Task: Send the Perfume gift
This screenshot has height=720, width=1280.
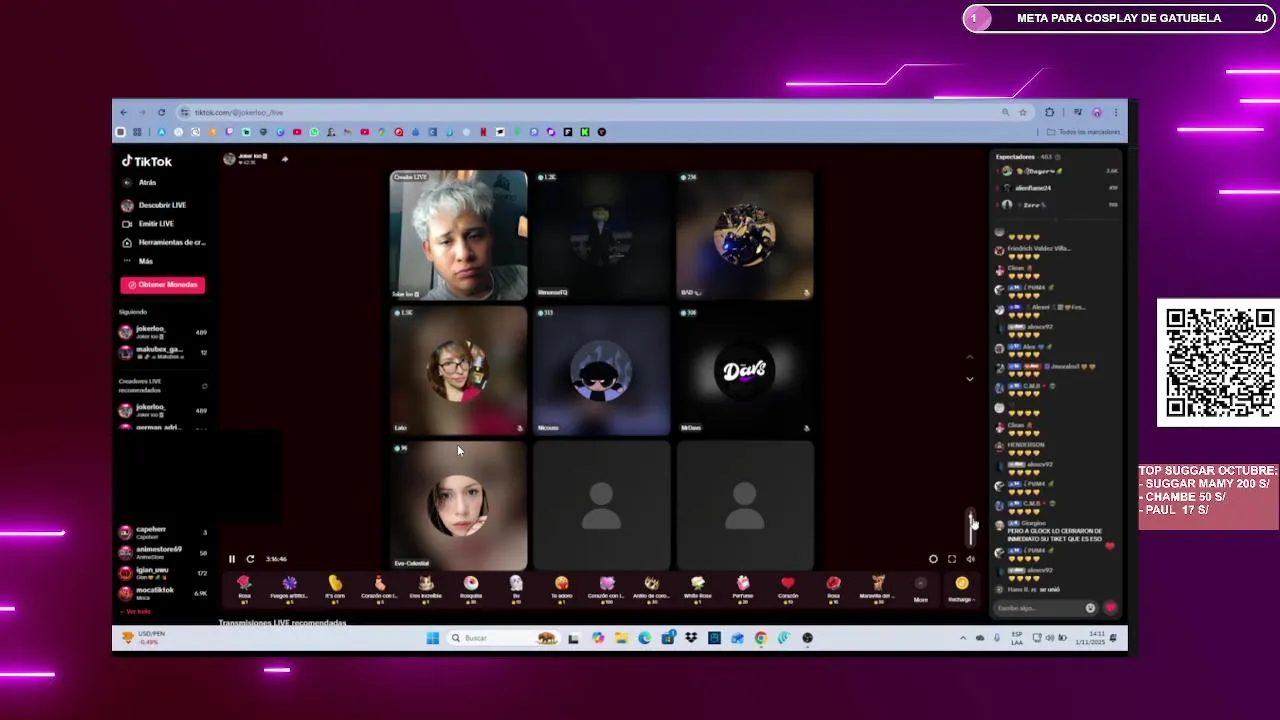Action: (x=743, y=588)
